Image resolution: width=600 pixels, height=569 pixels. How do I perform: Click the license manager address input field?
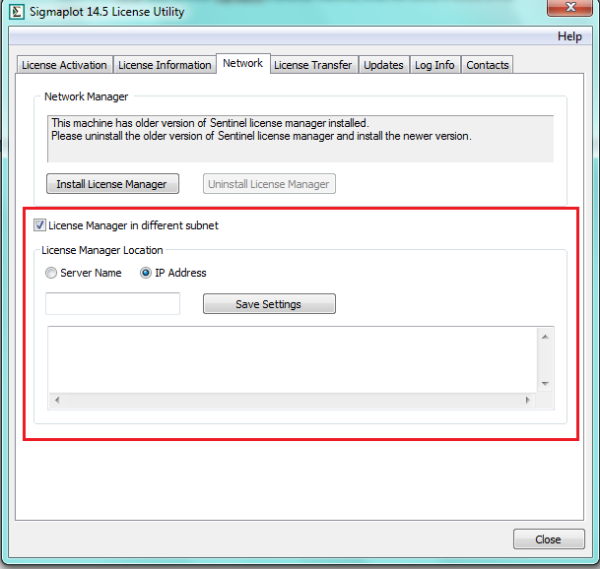pyautogui.click(x=113, y=304)
